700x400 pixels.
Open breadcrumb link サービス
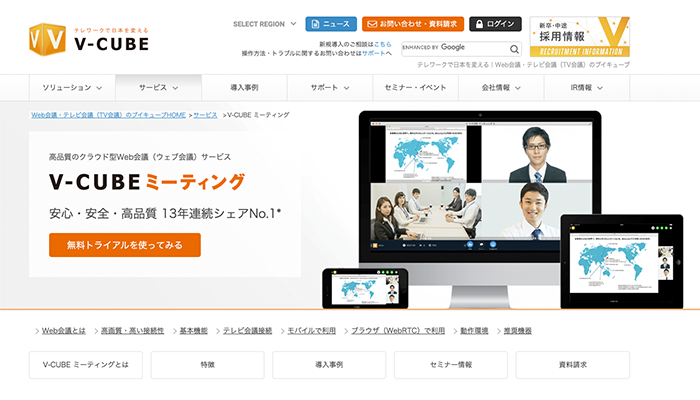[205, 115]
